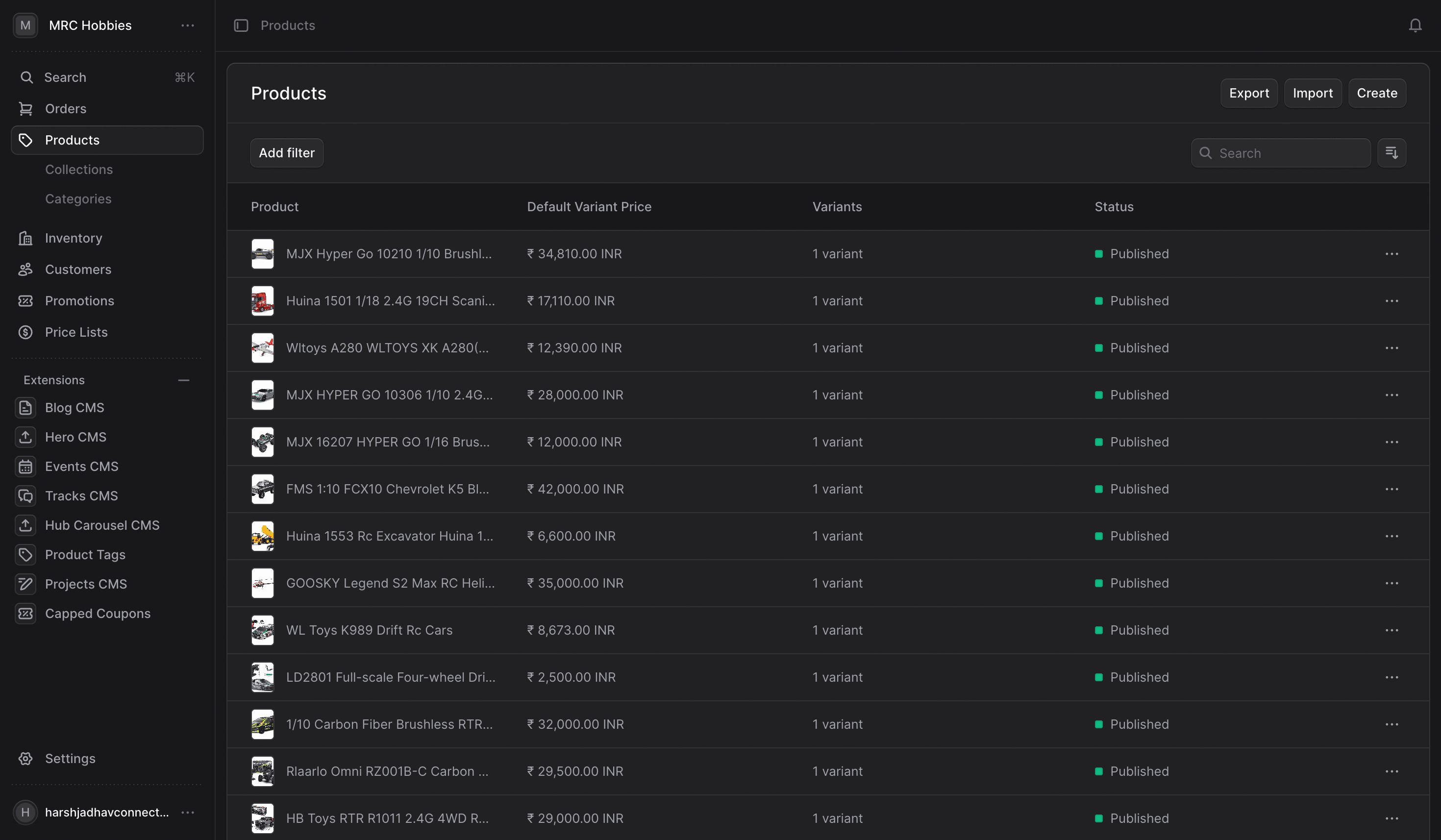Open product 'MJX 16207 HYPER GO 1/16 Brus...'

pyautogui.click(x=388, y=442)
